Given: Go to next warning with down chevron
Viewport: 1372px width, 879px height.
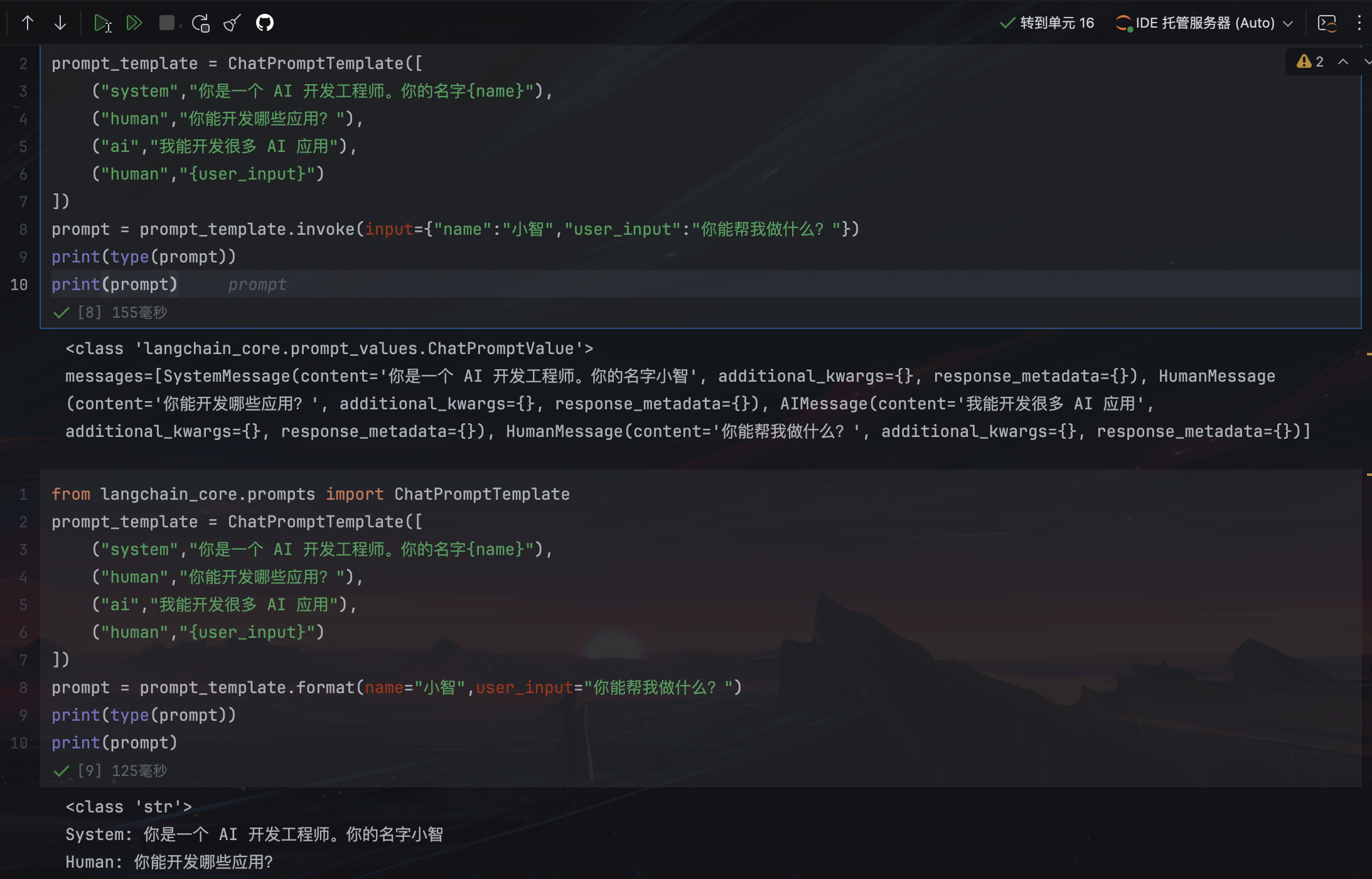Looking at the screenshot, I should pyautogui.click(x=1367, y=62).
